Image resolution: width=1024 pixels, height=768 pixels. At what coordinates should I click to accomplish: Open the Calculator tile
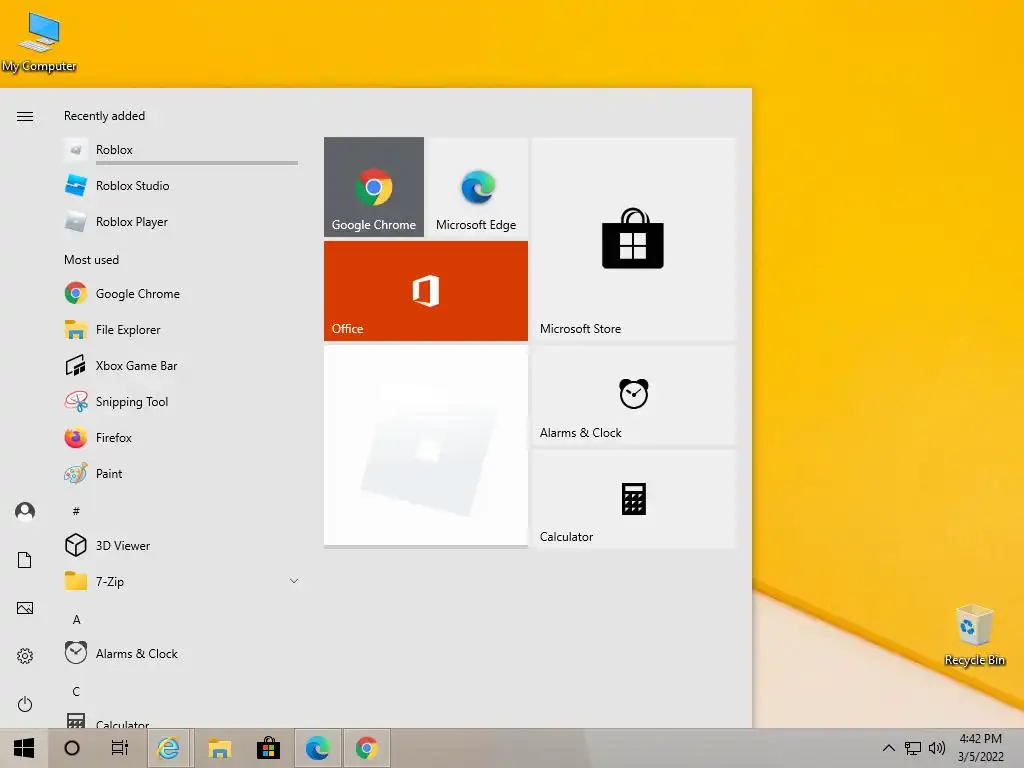click(633, 499)
